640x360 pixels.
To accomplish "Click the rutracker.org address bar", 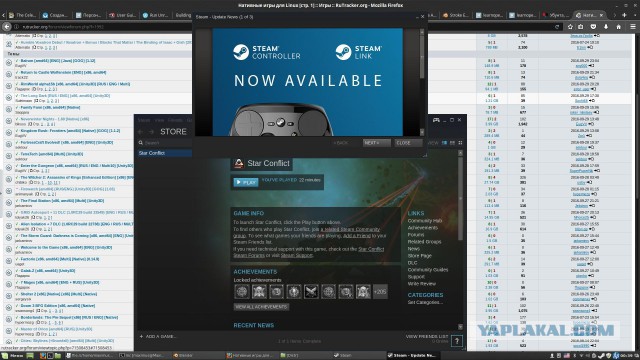I will (102, 27).
